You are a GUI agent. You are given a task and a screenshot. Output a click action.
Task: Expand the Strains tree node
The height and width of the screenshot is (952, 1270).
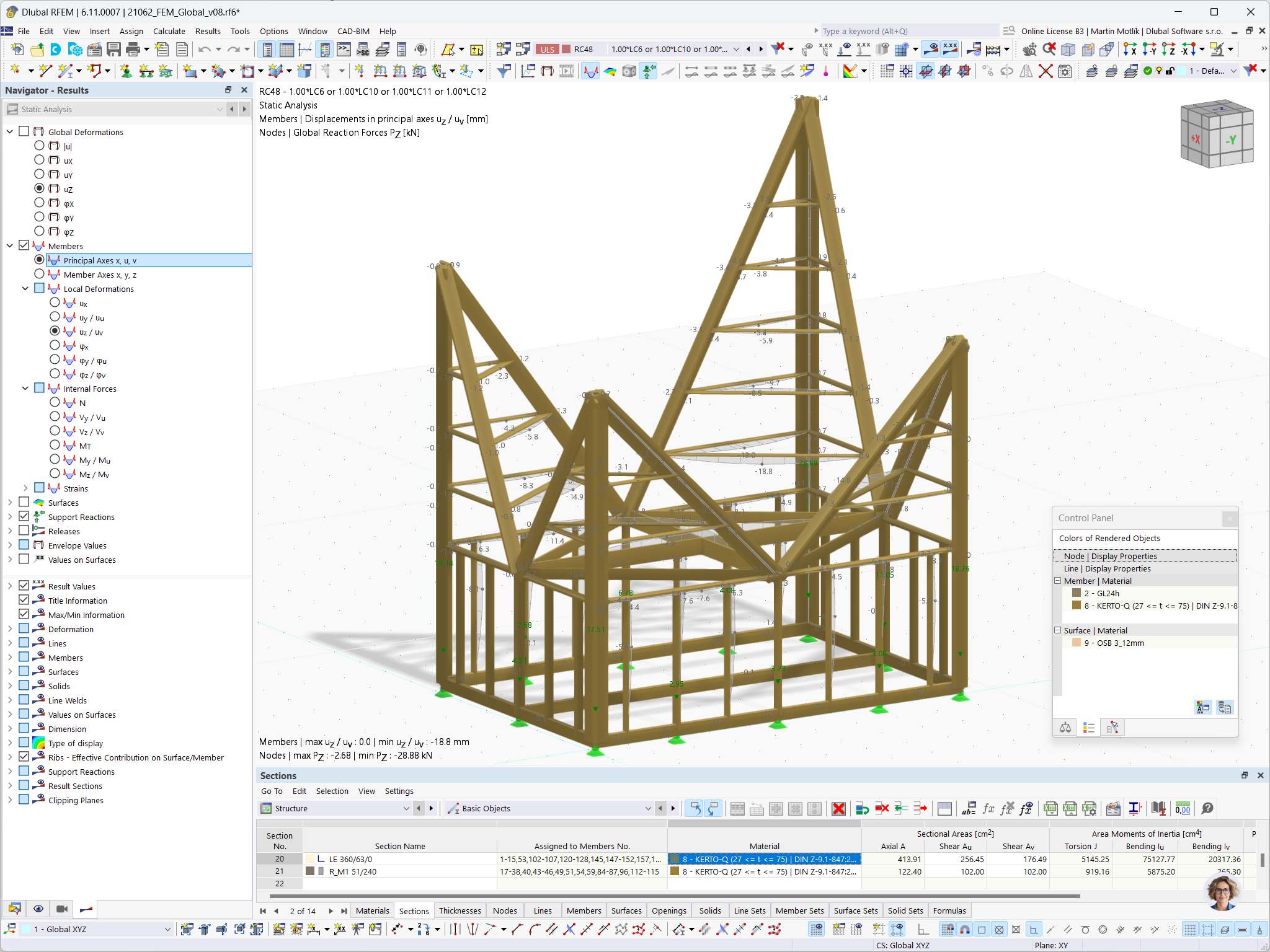[x=25, y=488]
